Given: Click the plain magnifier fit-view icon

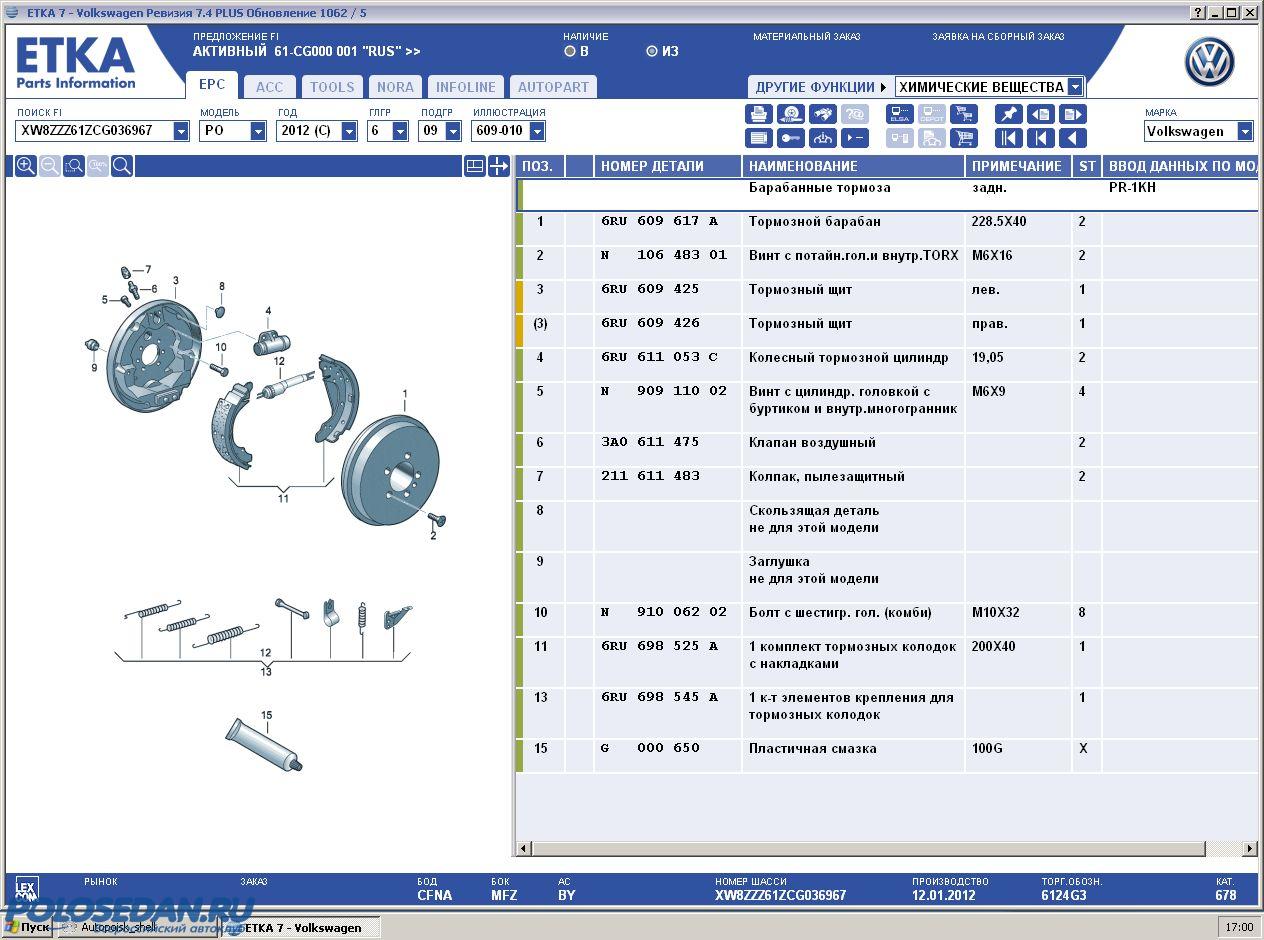Looking at the screenshot, I should click(x=122, y=166).
